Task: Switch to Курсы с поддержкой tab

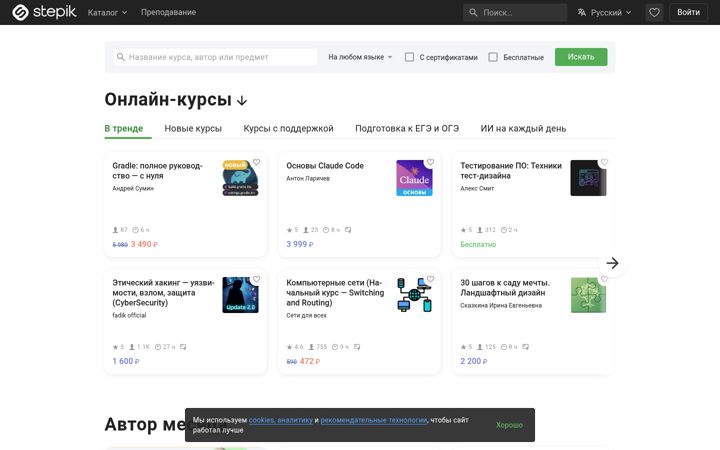Action: click(x=288, y=129)
